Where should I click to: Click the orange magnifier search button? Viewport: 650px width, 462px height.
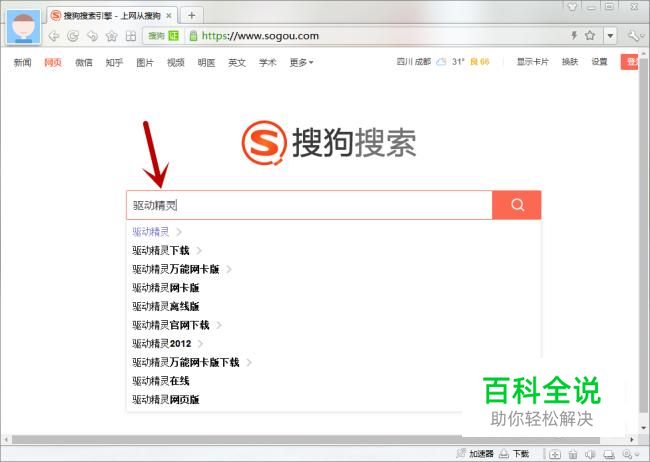click(517, 205)
